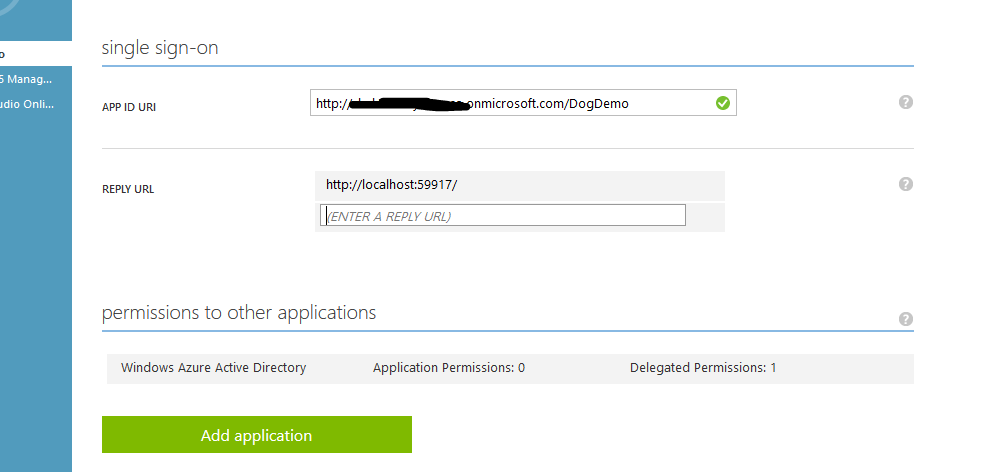Screen dimensions: 994x472
Task: Click the REPLY URL label
Action: tap(128, 189)
